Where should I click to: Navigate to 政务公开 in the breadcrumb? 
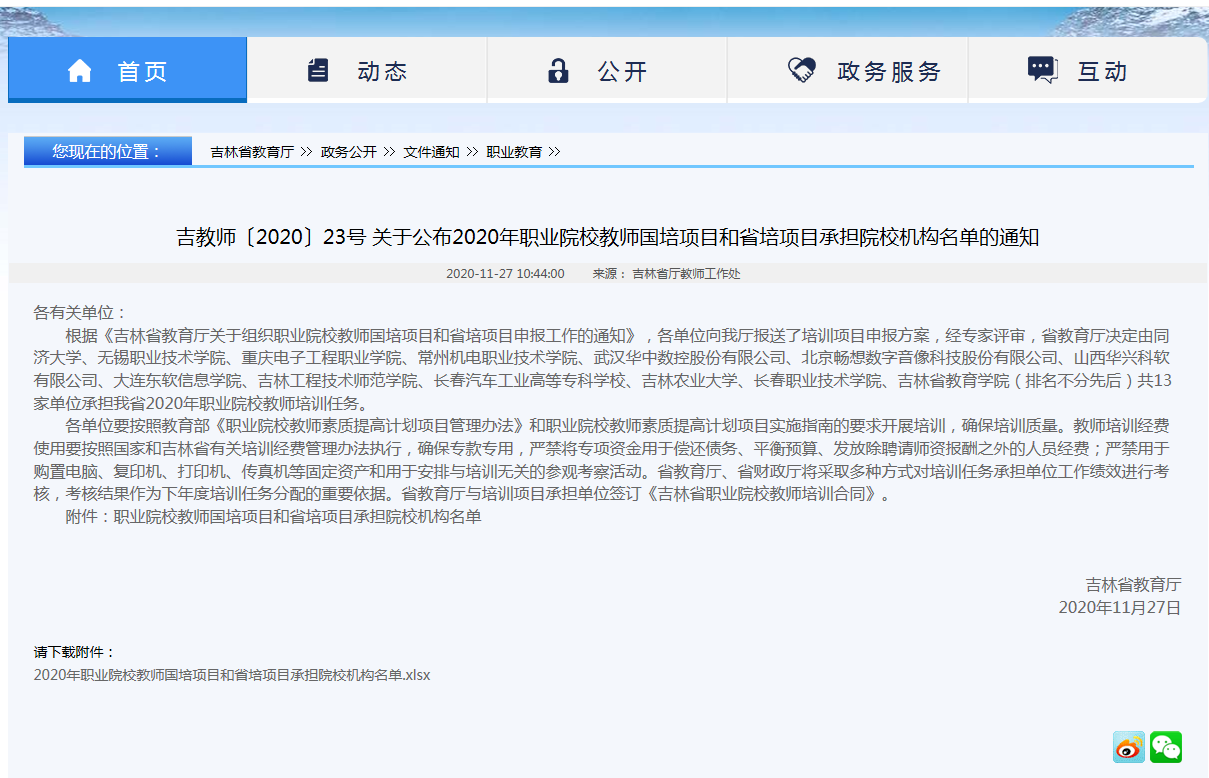pos(348,152)
